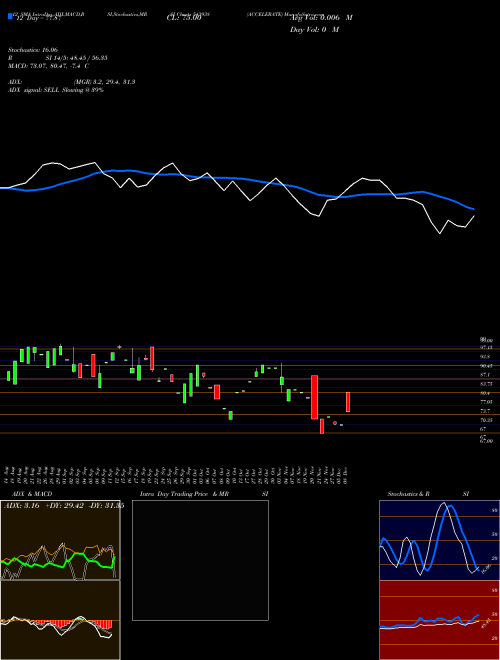Click the 80.4 price axis label
The height and width of the screenshot is (660, 500).
[x=484, y=393]
